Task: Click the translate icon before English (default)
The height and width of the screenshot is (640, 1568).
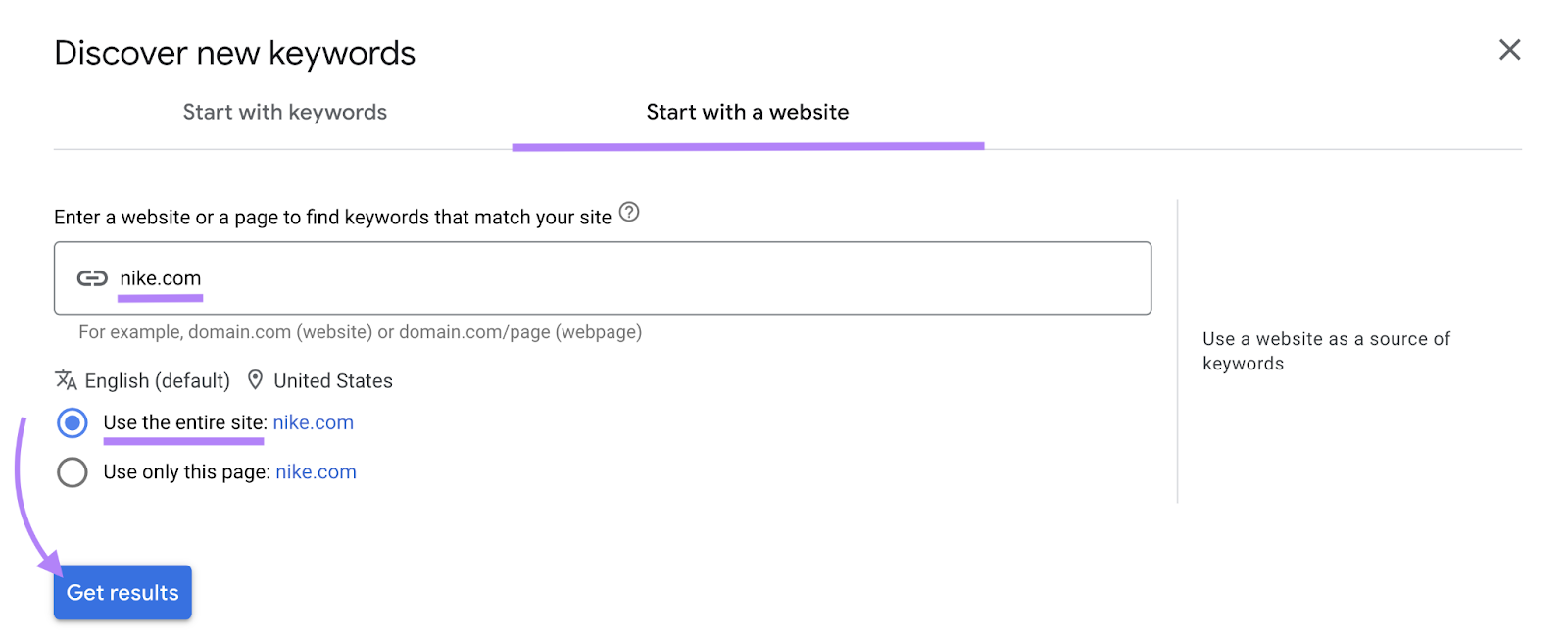Action: 66,380
